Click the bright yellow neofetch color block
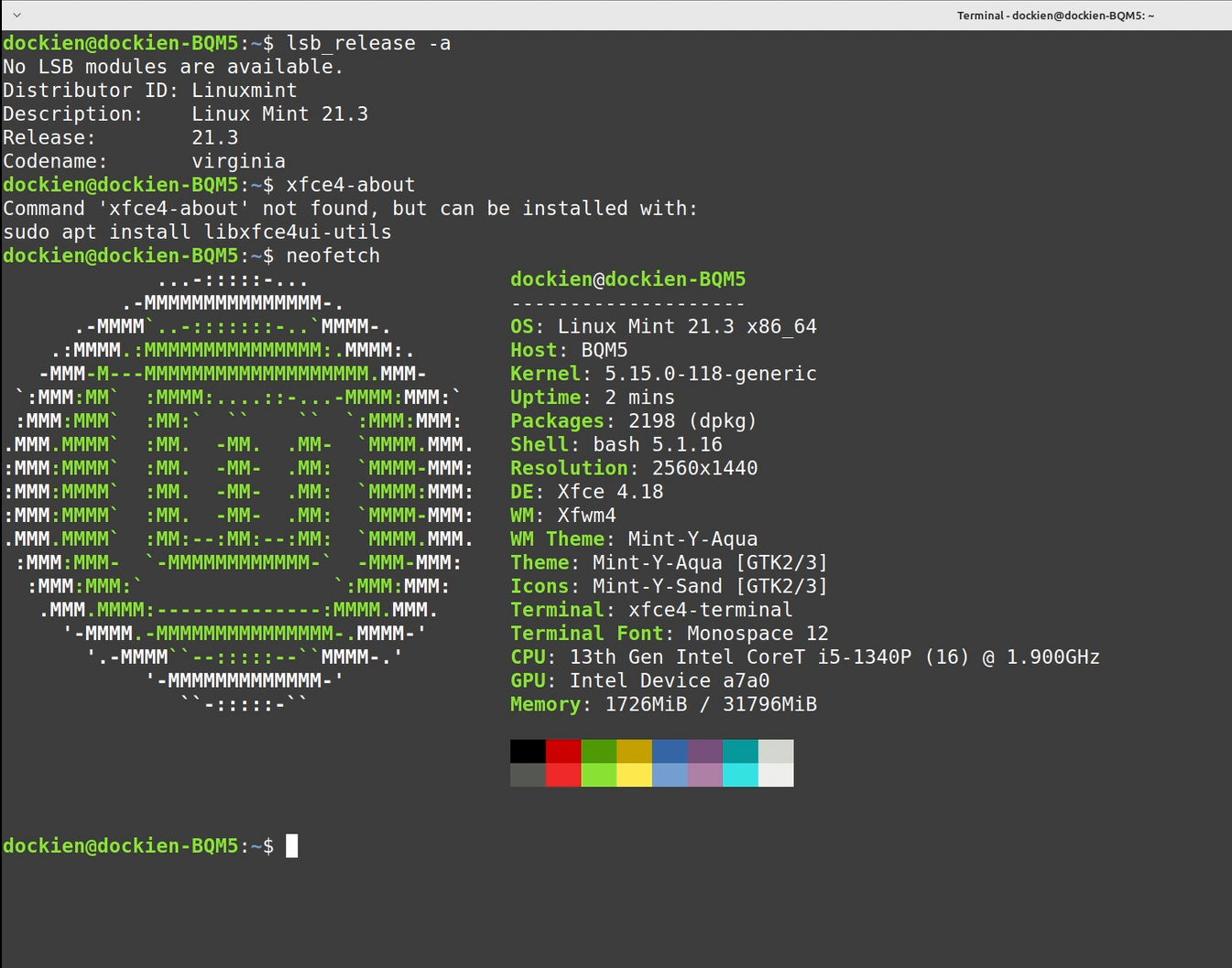1232x968 pixels. pyautogui.click(x=634, y=775)
